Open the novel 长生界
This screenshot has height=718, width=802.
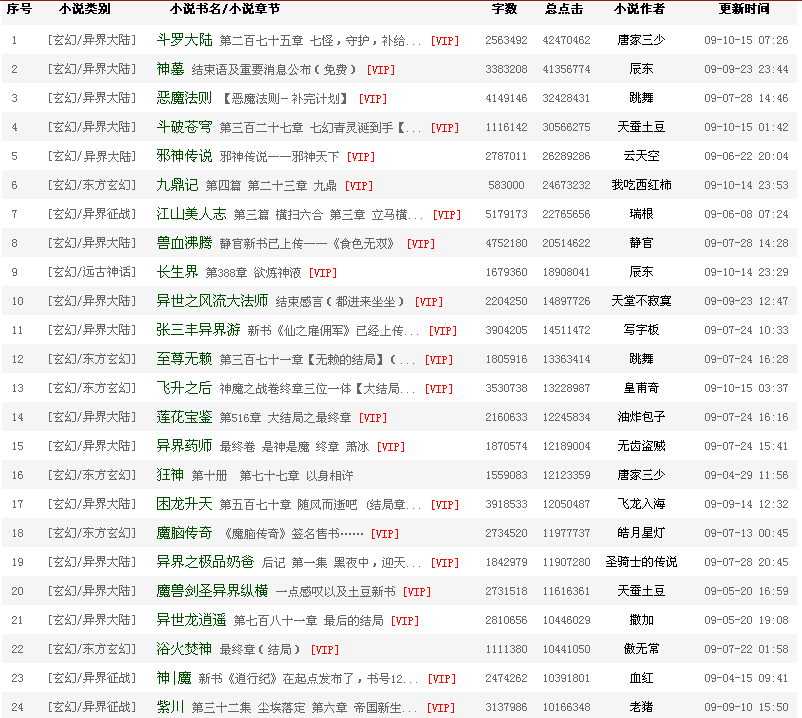pos(177,272)
